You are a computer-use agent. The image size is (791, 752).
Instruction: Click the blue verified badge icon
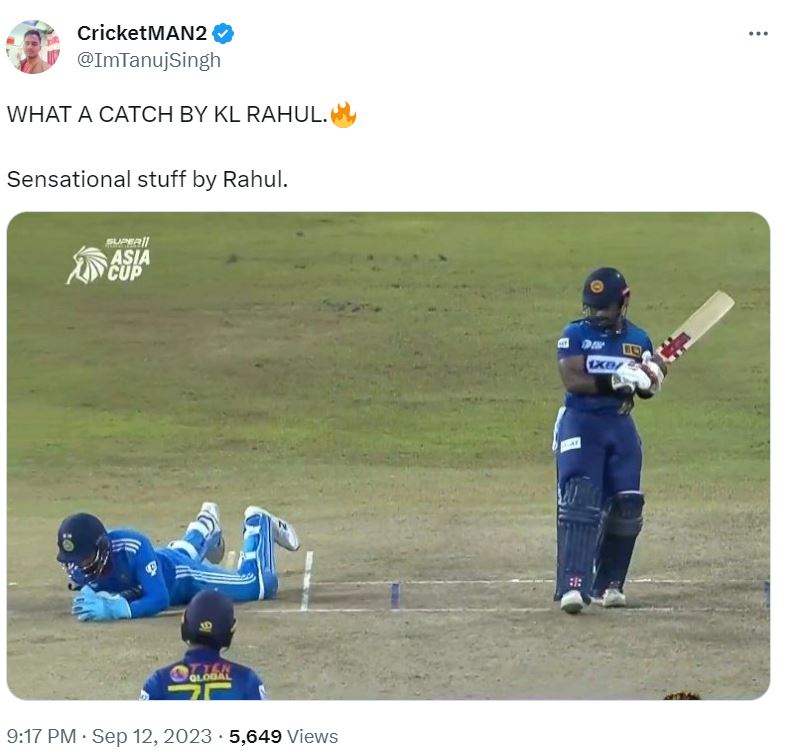(222, 34)
